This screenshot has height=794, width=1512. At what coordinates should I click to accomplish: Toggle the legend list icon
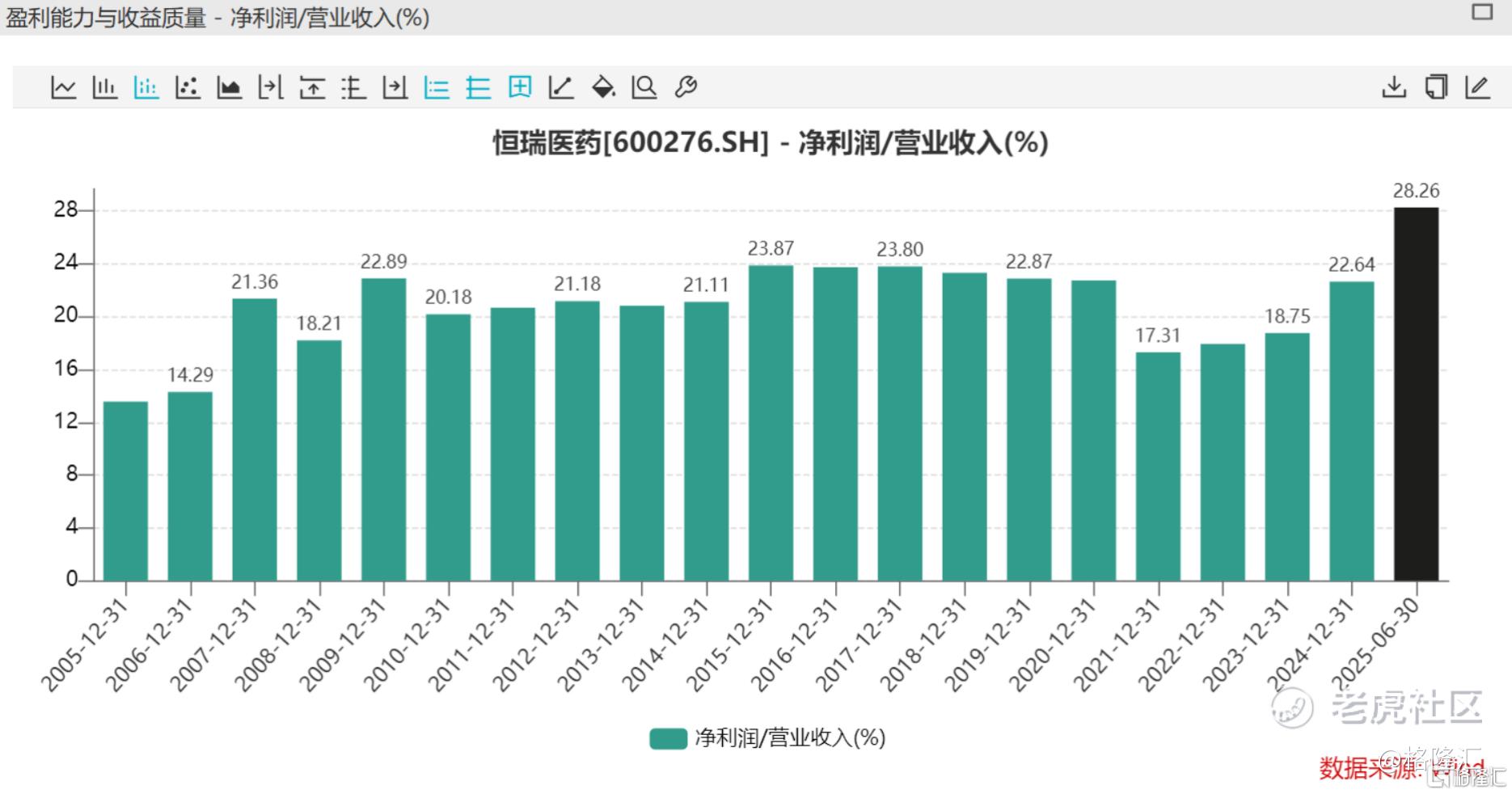[x=437, y=87]
